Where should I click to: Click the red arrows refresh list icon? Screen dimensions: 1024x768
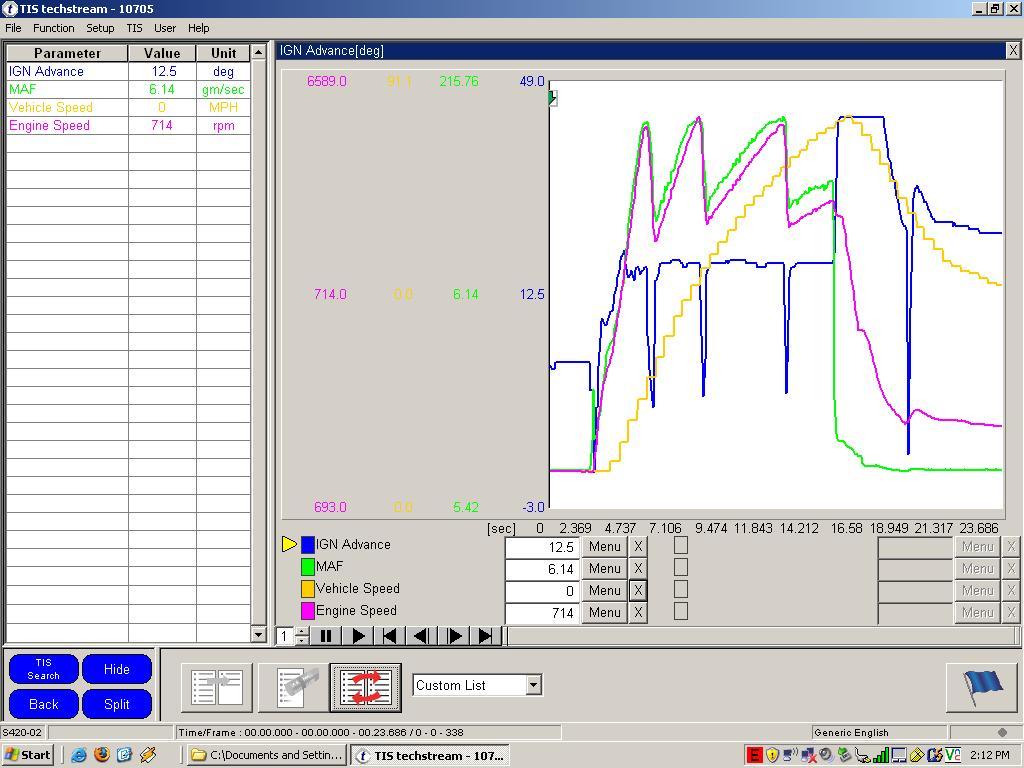366,687
